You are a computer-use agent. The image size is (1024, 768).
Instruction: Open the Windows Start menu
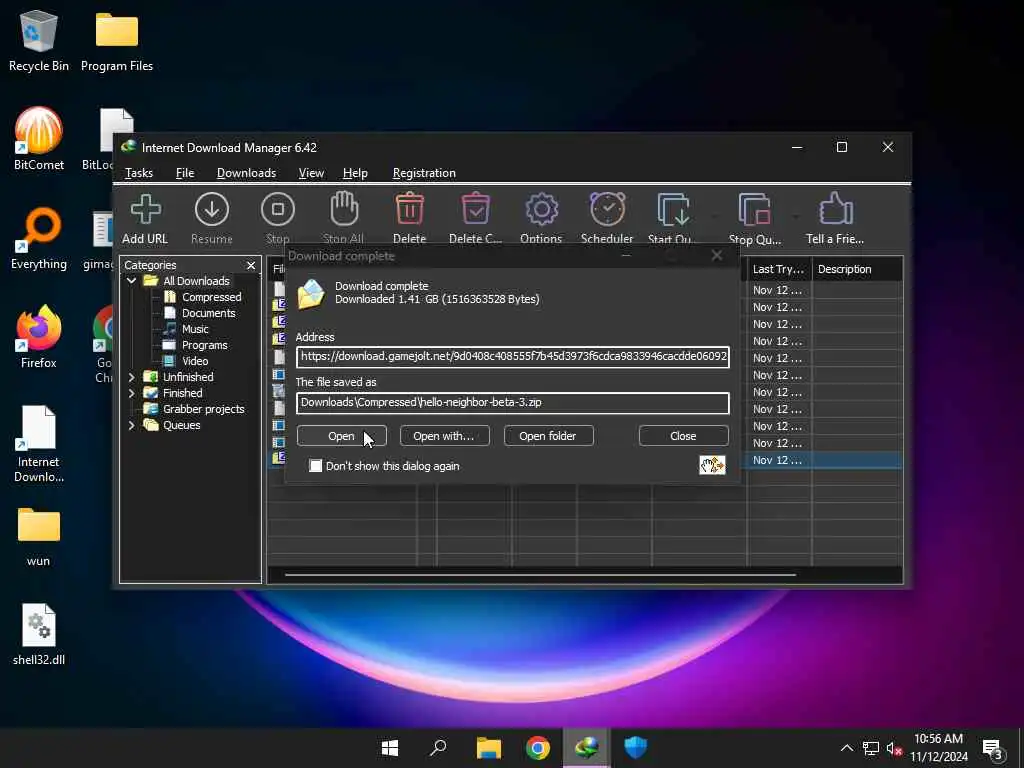click(x=390, y=748)
